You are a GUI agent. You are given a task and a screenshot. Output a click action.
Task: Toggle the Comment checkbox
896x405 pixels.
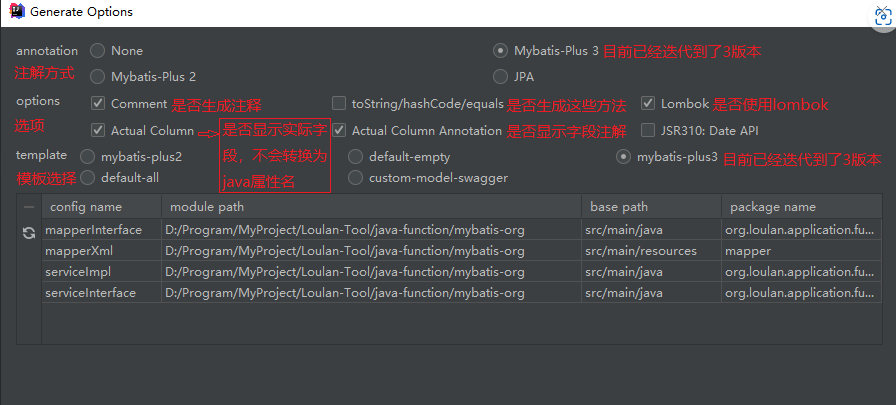98,103
